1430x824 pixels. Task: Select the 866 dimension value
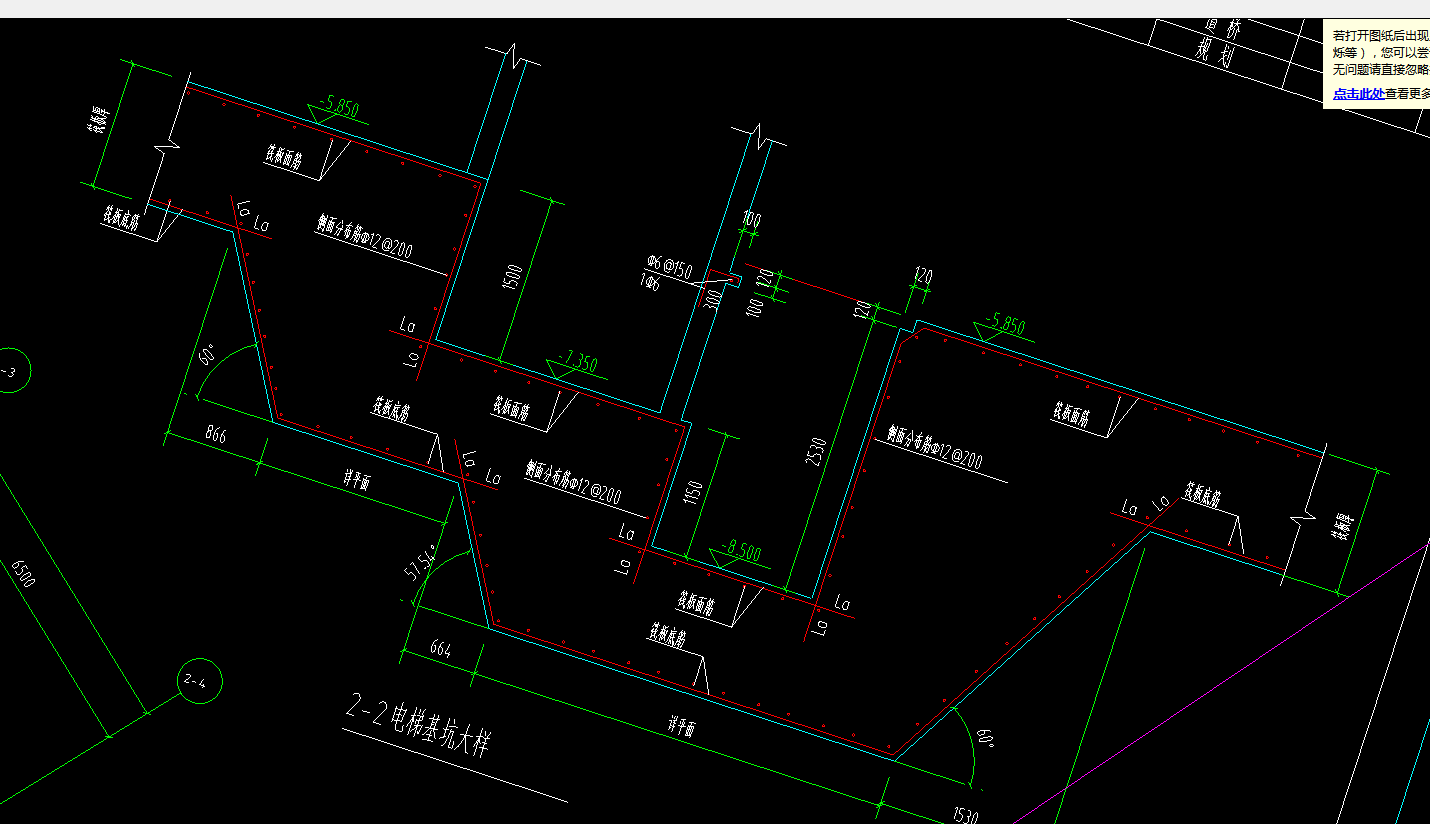214,434
